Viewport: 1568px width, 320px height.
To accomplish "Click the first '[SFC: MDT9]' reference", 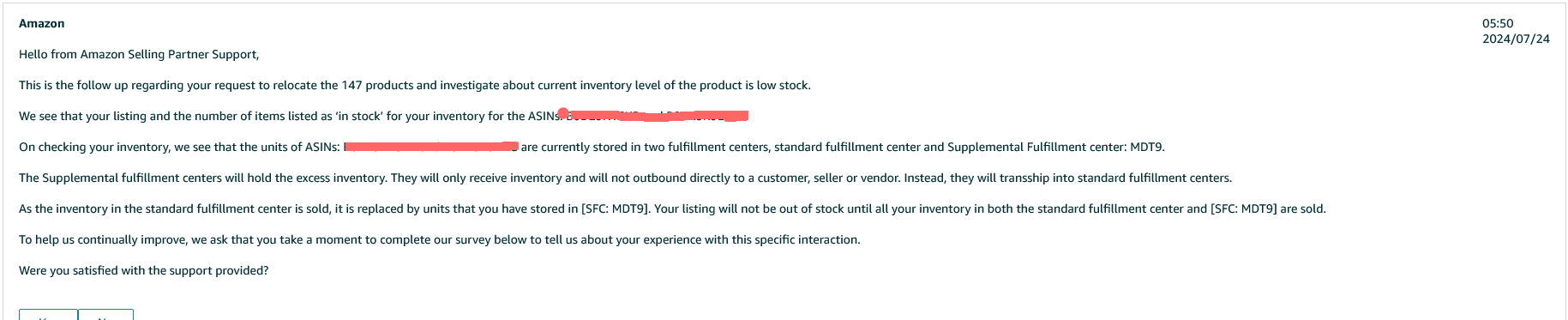I will point(616,208).
